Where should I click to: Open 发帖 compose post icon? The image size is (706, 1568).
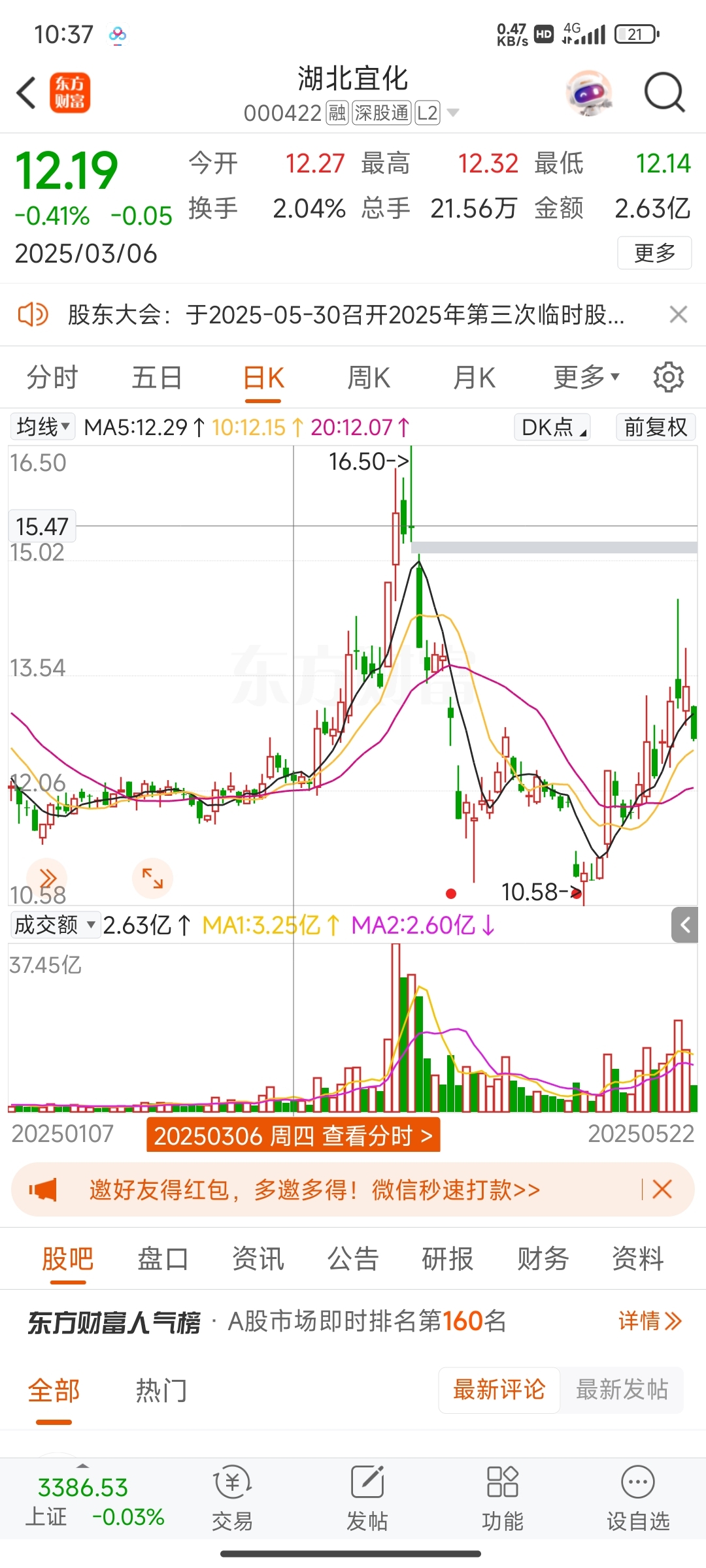(x=367, y=1499)
